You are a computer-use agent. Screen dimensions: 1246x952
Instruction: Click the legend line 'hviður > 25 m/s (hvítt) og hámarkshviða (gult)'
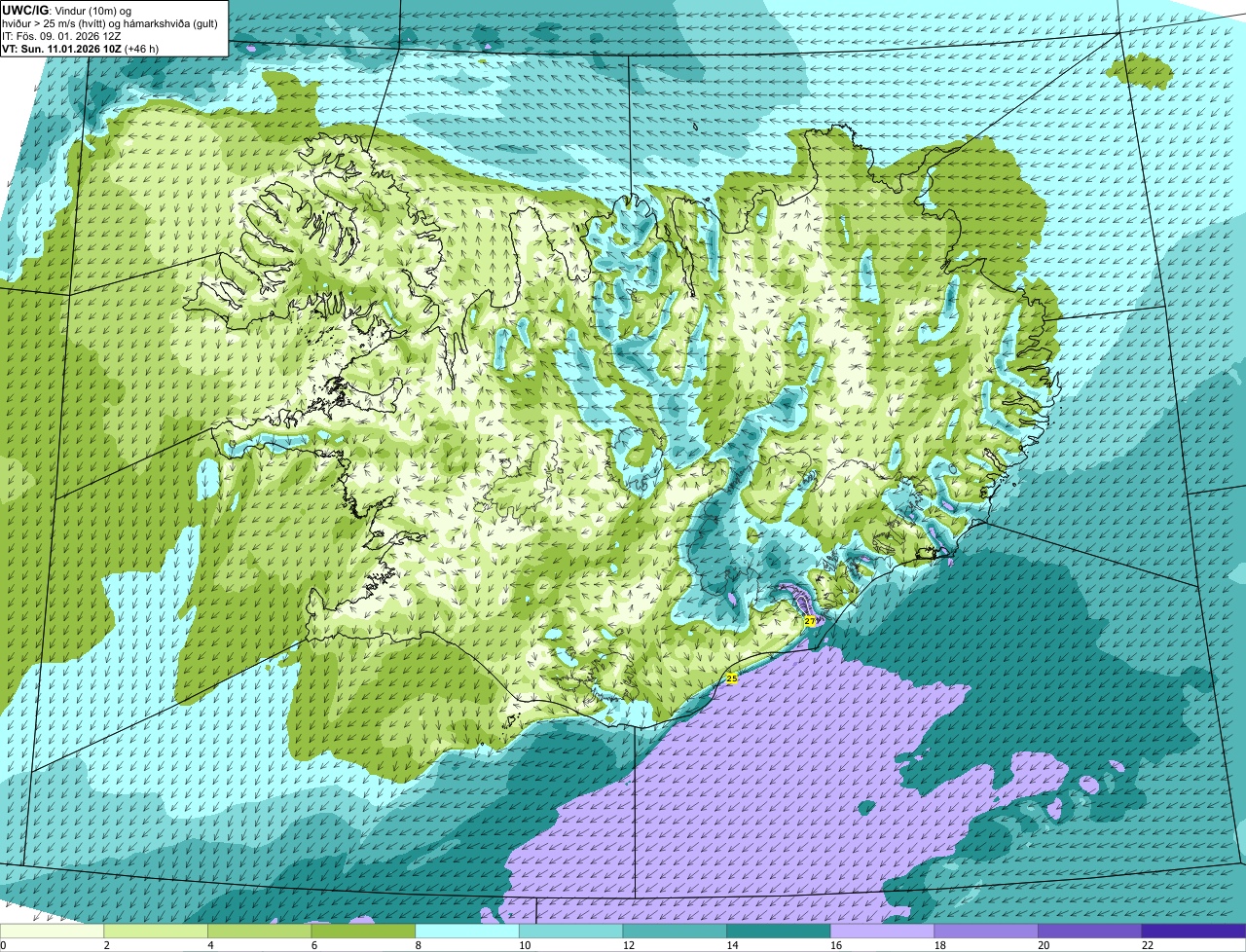111,22
